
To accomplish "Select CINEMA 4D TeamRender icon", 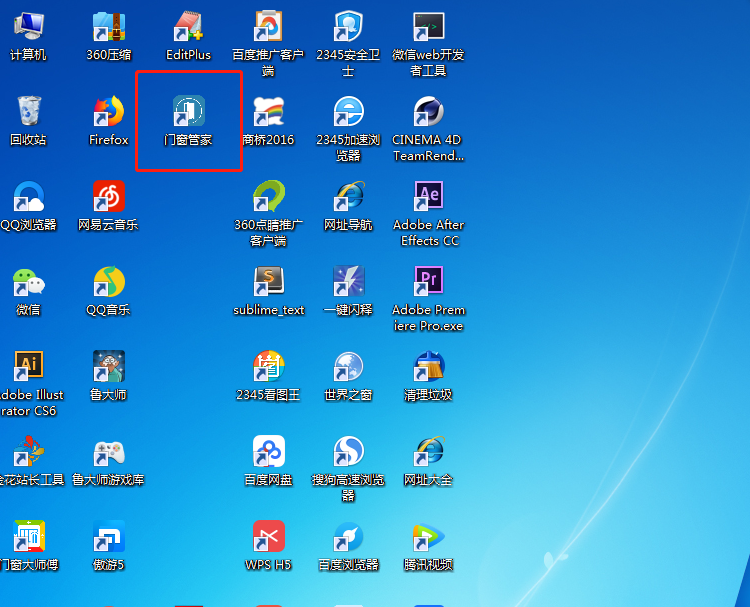I will (428, 111).
